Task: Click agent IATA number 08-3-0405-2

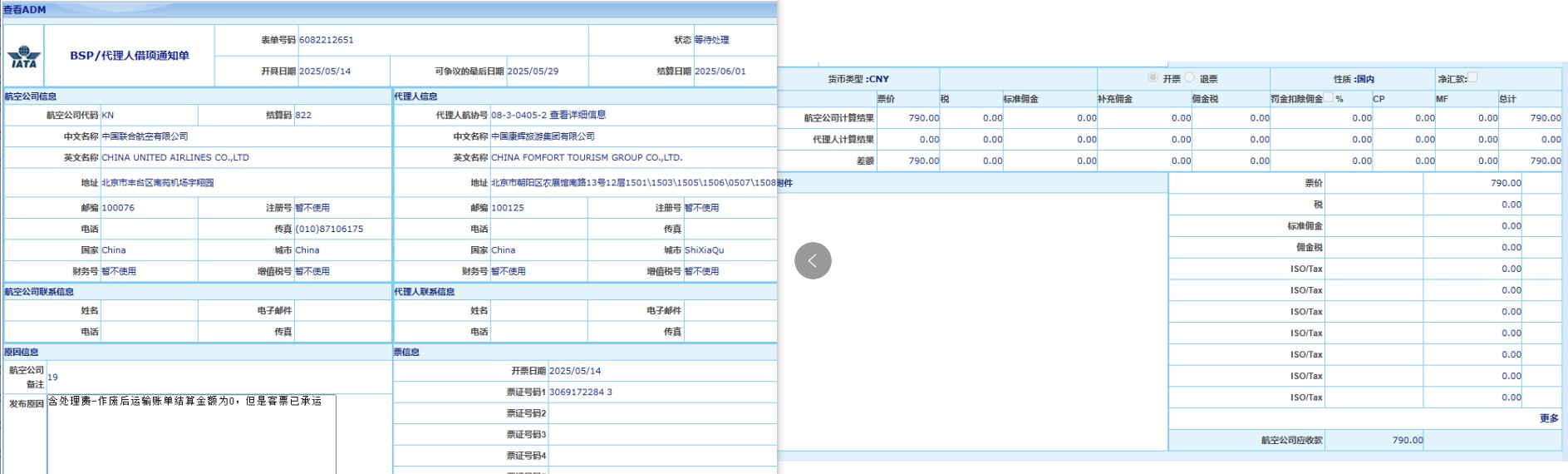Action: 519,115
